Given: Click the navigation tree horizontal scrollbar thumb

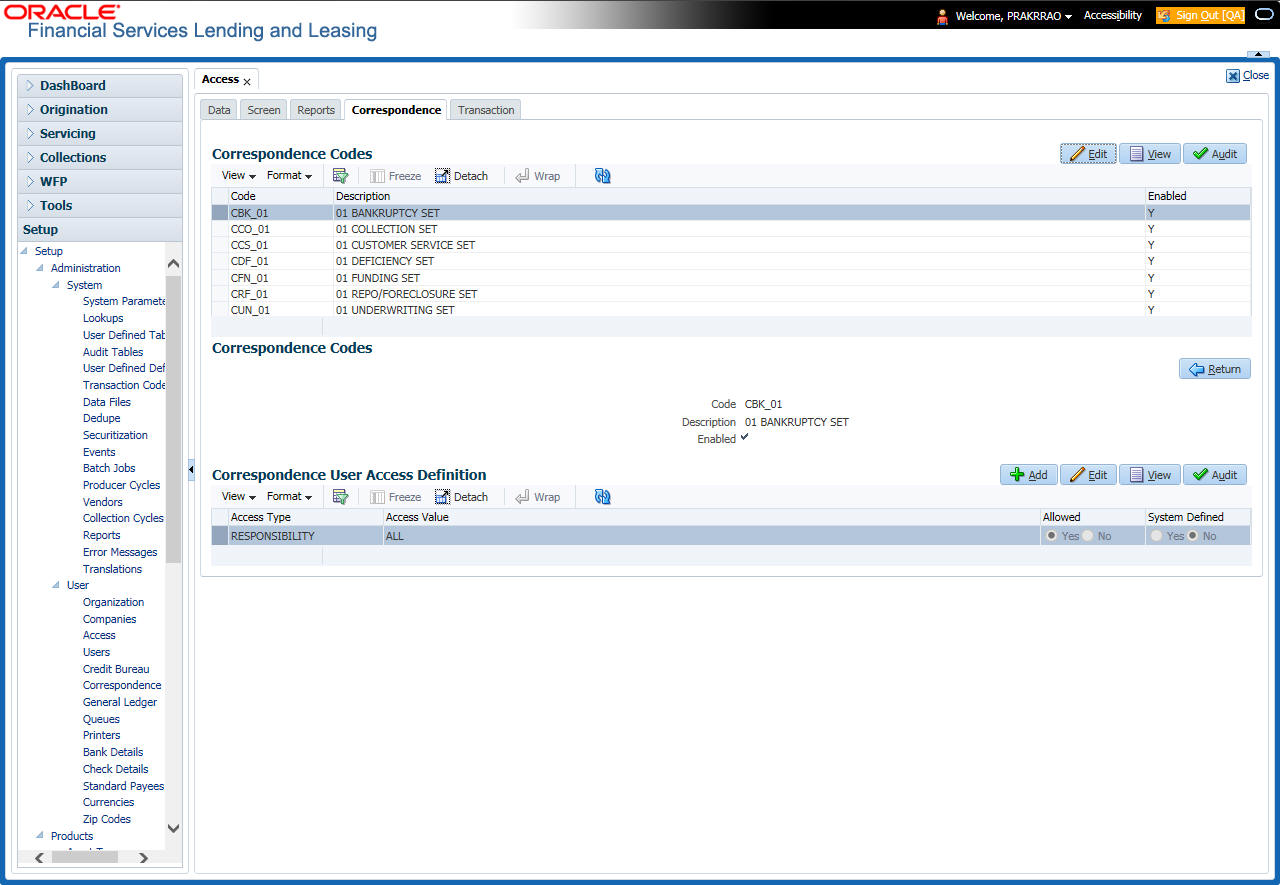Looking at the screenshot, I should point(85,857).
